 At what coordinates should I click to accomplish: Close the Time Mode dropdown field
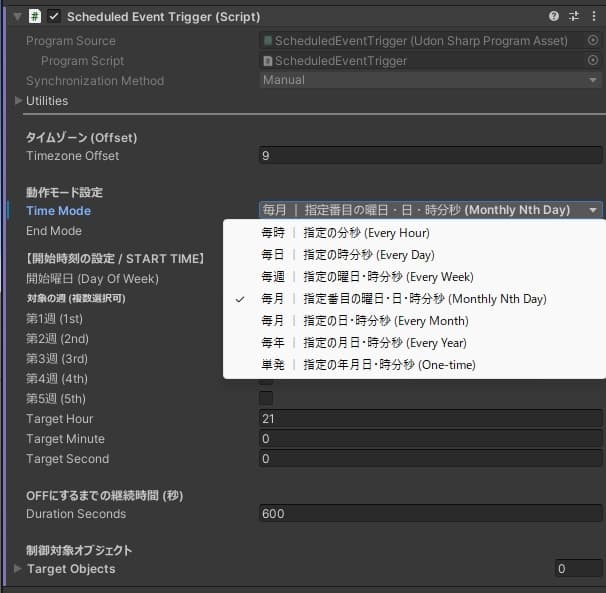click(430, 210)
